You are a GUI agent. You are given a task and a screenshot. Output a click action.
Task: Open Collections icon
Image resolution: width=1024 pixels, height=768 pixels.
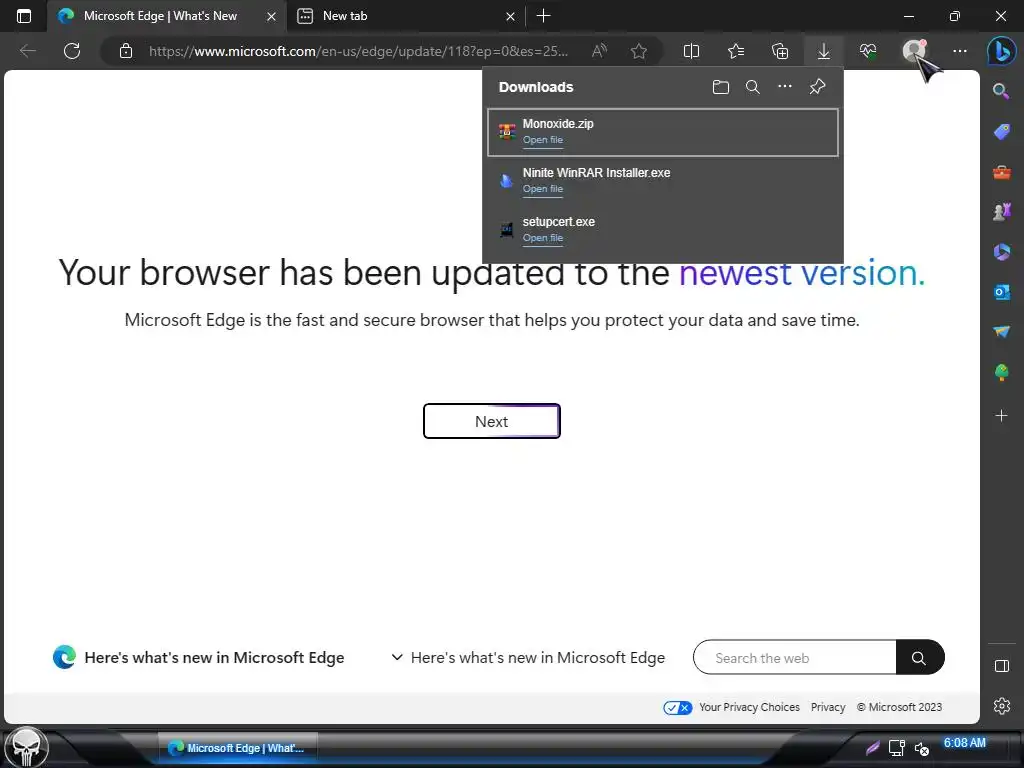(780, 51)
